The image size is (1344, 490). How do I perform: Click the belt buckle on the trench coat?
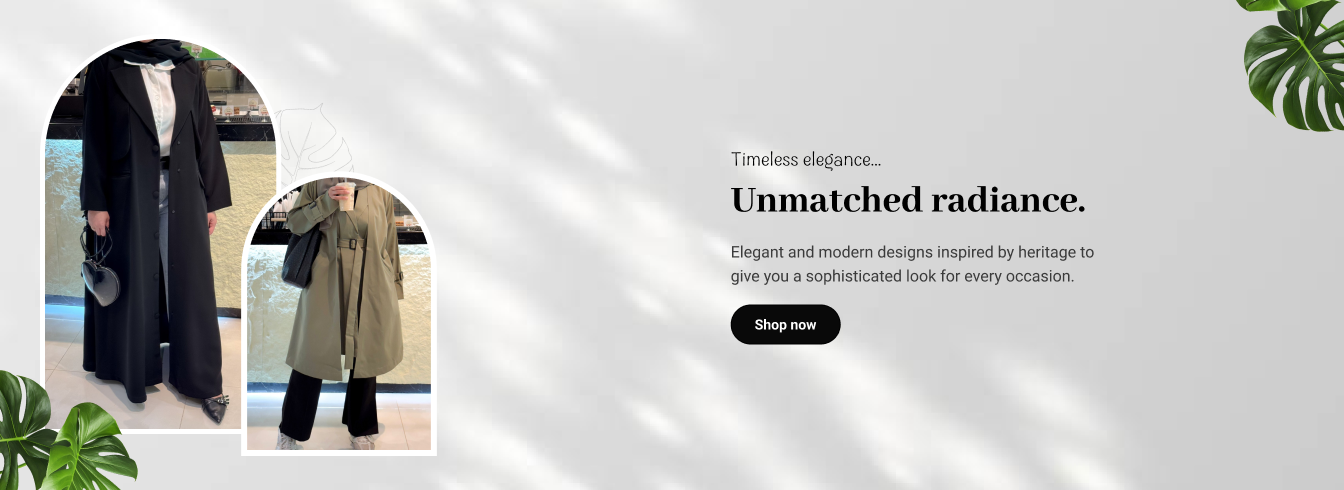pos(352,240)
